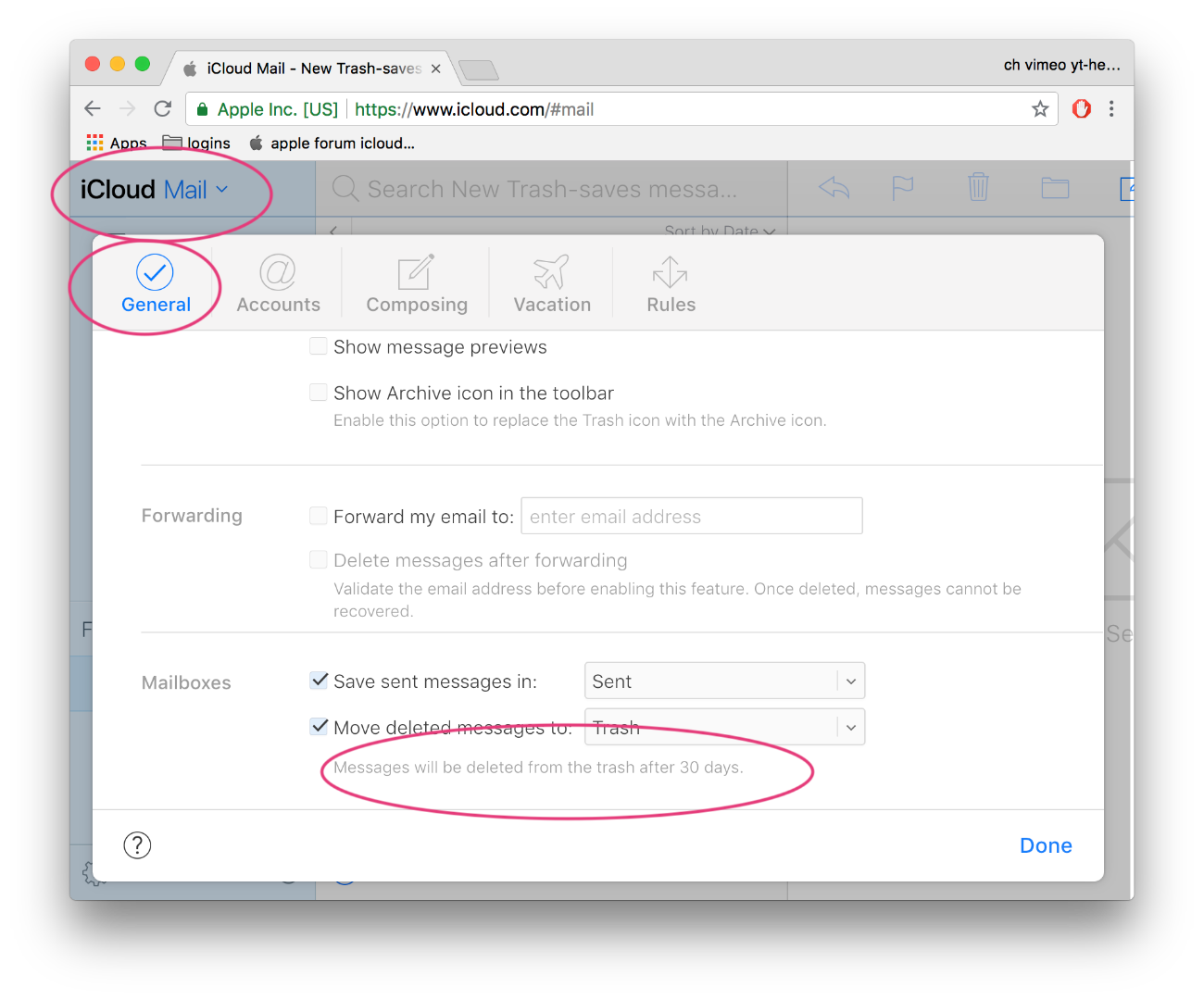The width and height of the screenshot is (1204, 1000).
Task: Click the compose icon in mail toolbar
Action: [1126, 189]
